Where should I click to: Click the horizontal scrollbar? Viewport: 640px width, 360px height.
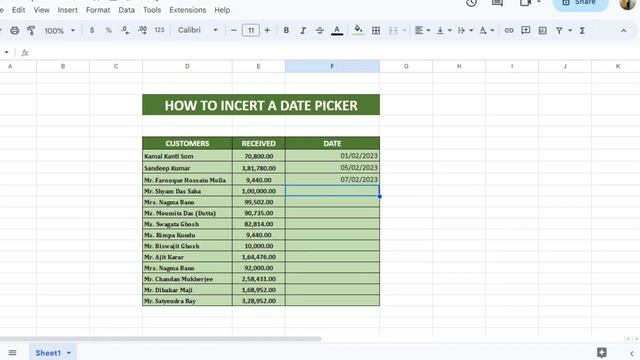click(x=160, y=339)
